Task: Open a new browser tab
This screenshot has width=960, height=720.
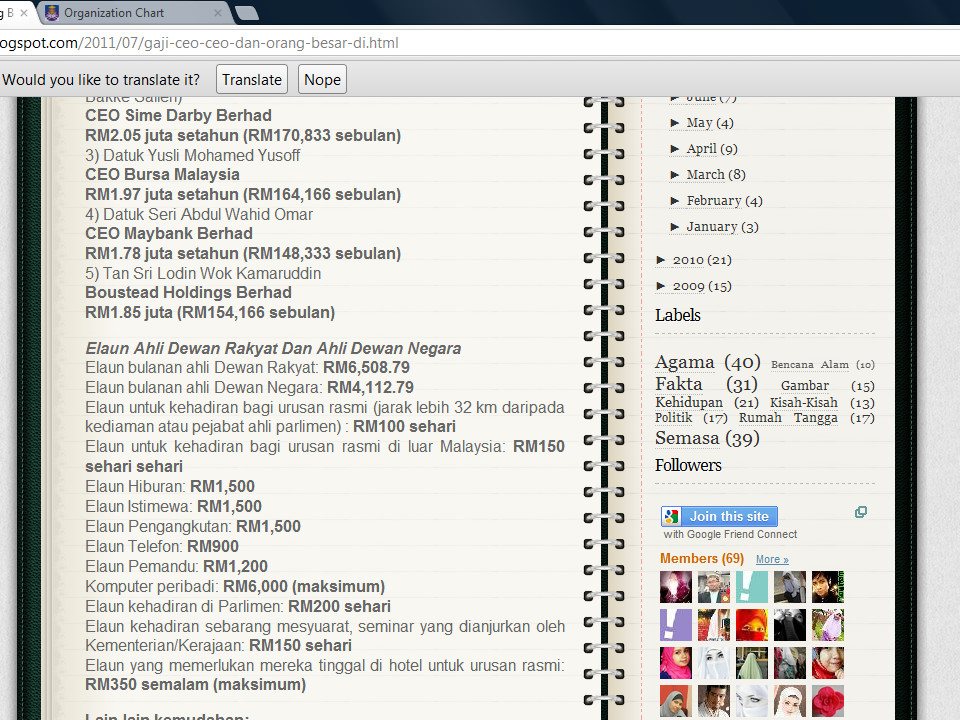Action: pyautogui.click(x=247, y=13)
